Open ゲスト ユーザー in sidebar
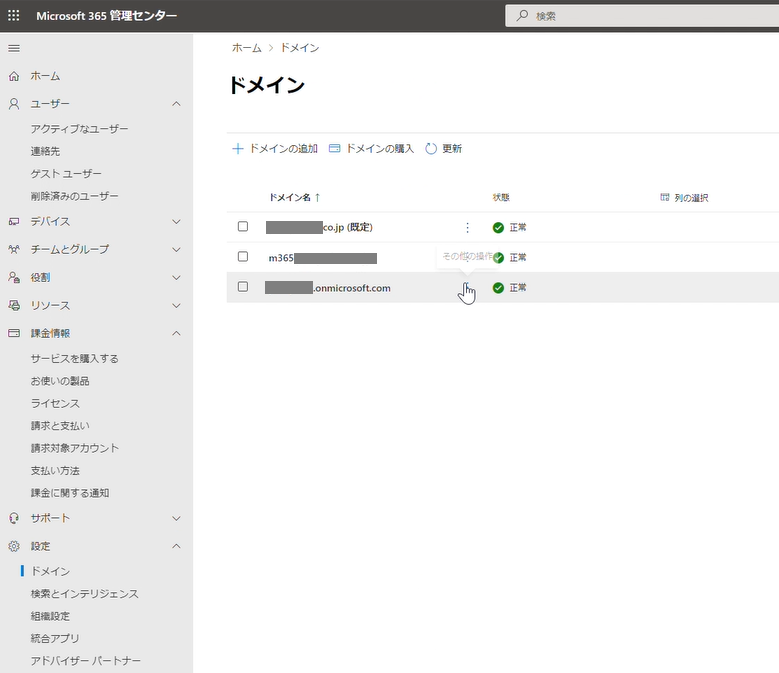 coord(66,173)
